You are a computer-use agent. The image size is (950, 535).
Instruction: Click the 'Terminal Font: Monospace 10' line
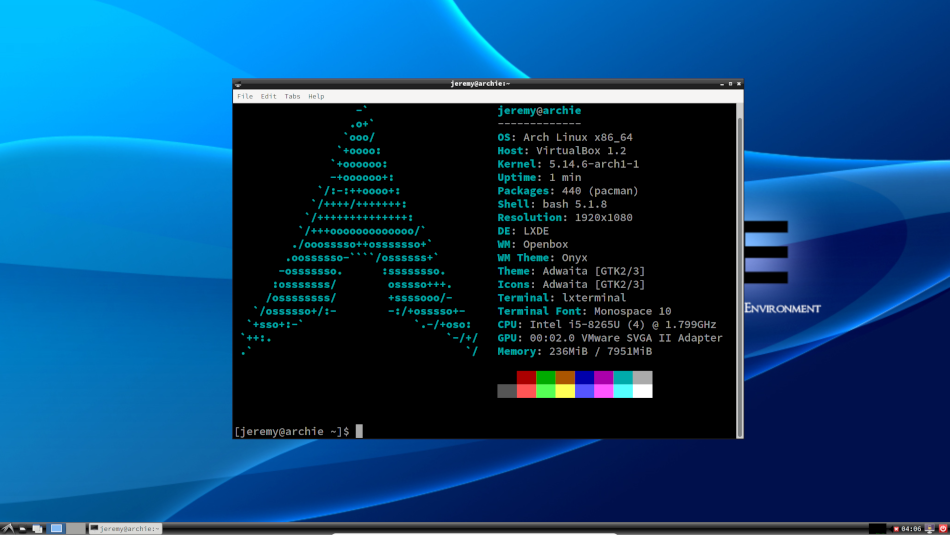(x=584, y=311)
